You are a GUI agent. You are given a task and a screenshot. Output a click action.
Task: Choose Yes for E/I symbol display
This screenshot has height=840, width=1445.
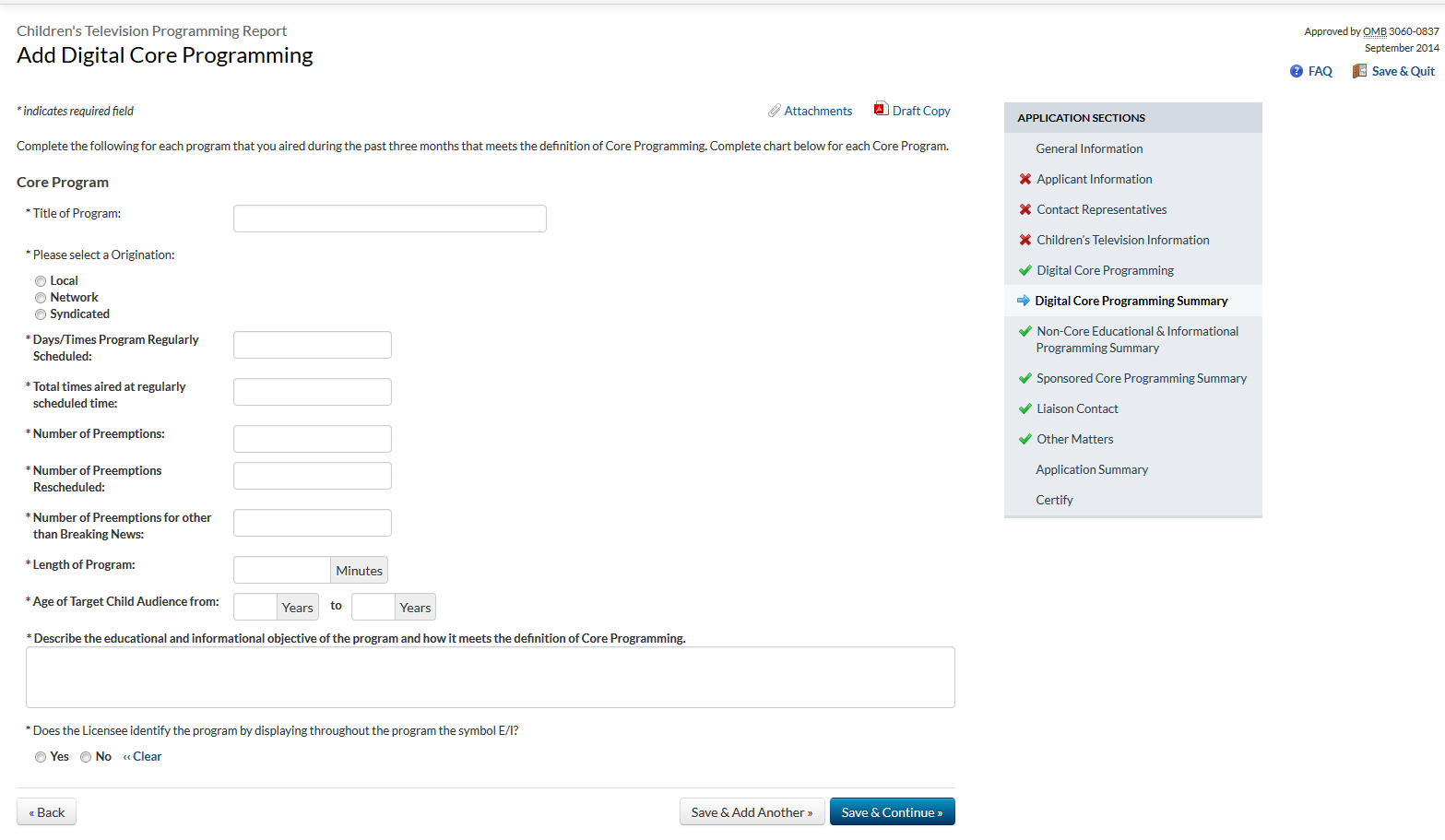tap(41, 757)
